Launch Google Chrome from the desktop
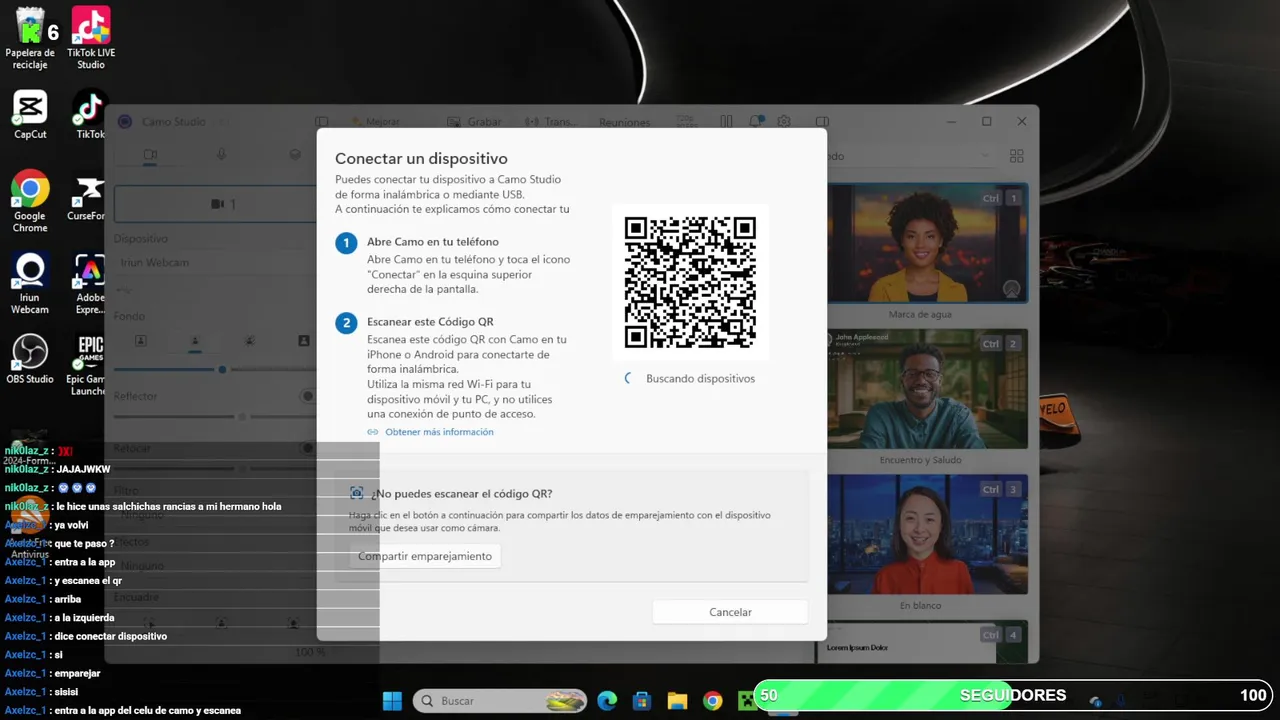 click(30, 200)
